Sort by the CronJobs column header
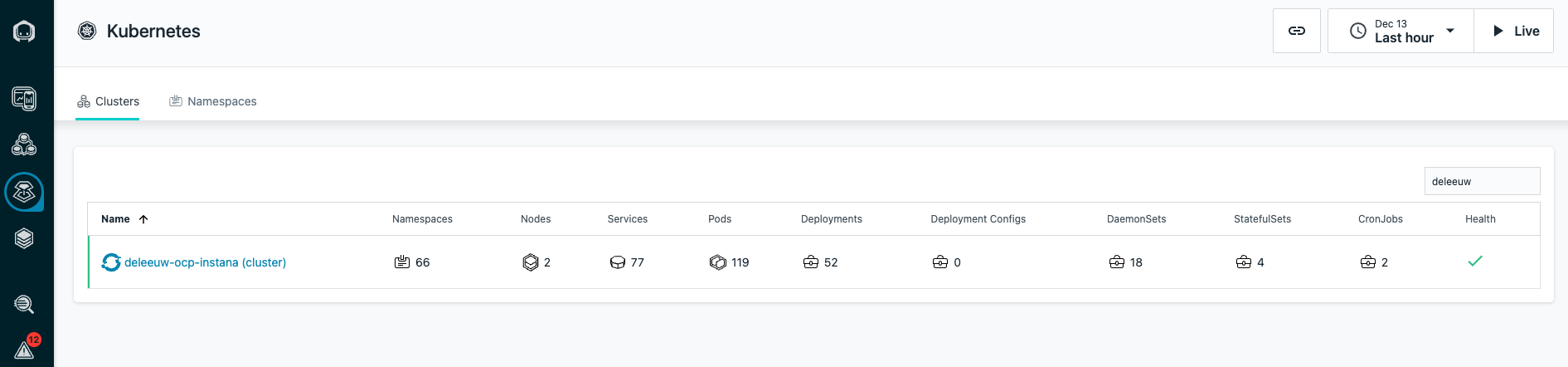1568x367 pixels. (1381, 219)
